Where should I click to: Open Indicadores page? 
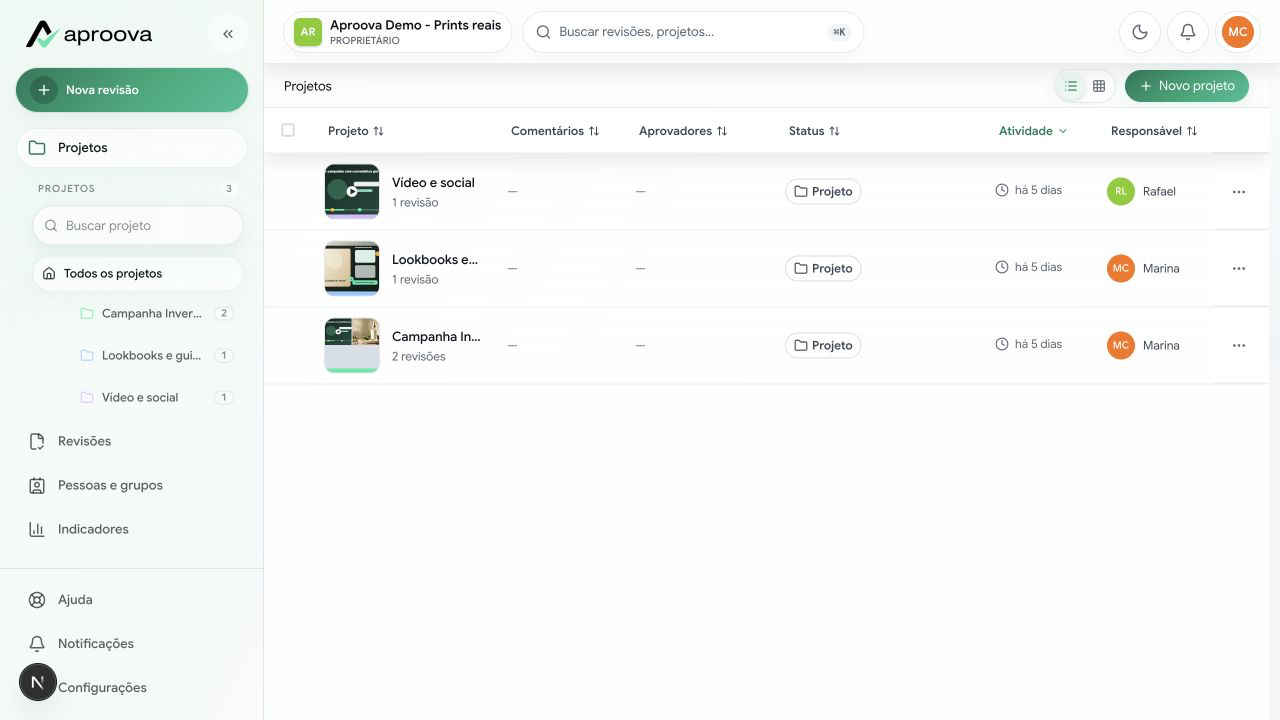(132, 529)
